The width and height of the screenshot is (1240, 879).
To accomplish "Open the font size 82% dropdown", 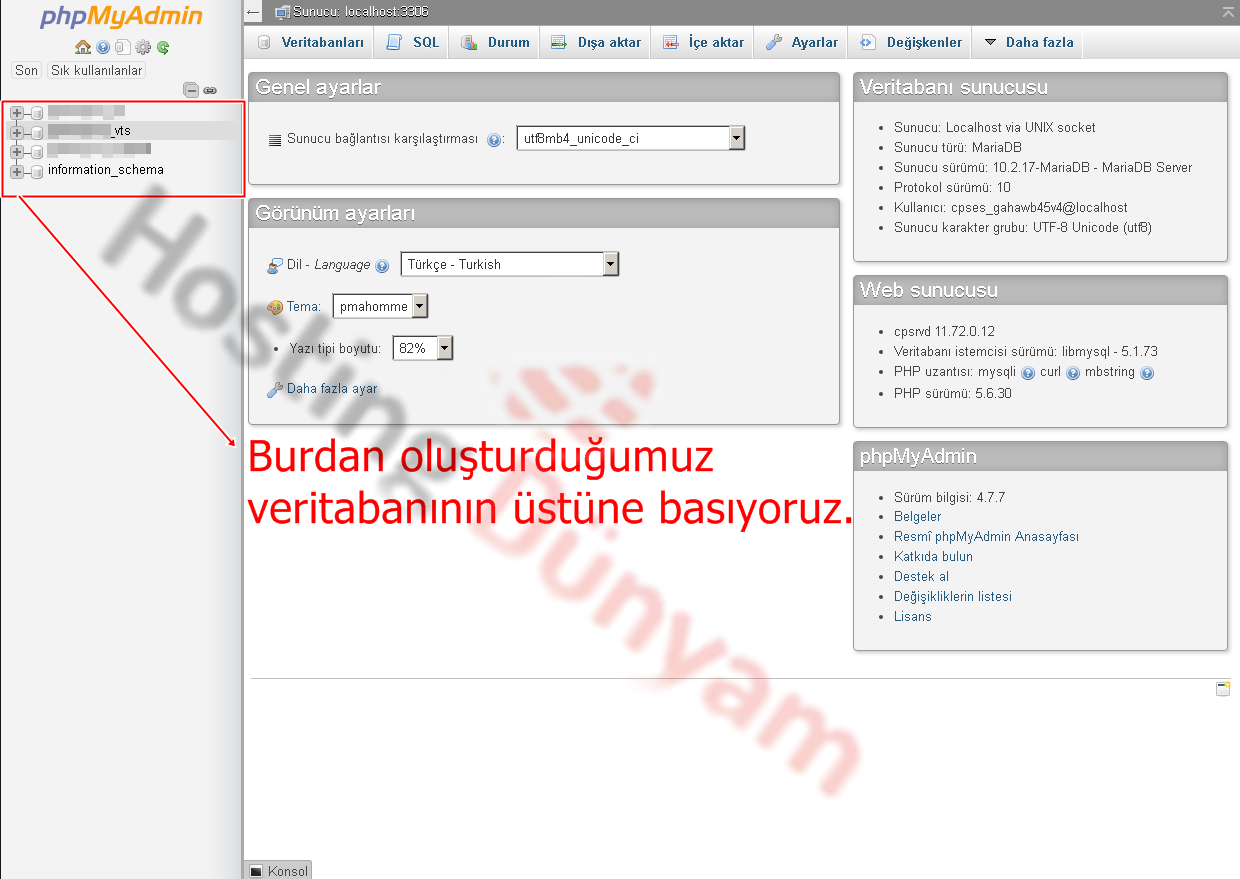I will 422,348.
